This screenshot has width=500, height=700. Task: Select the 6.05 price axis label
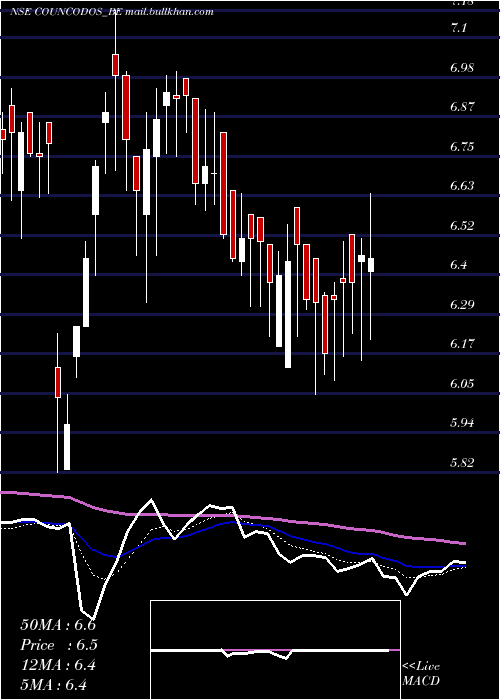pyautogui.click(x=462, y=384)
